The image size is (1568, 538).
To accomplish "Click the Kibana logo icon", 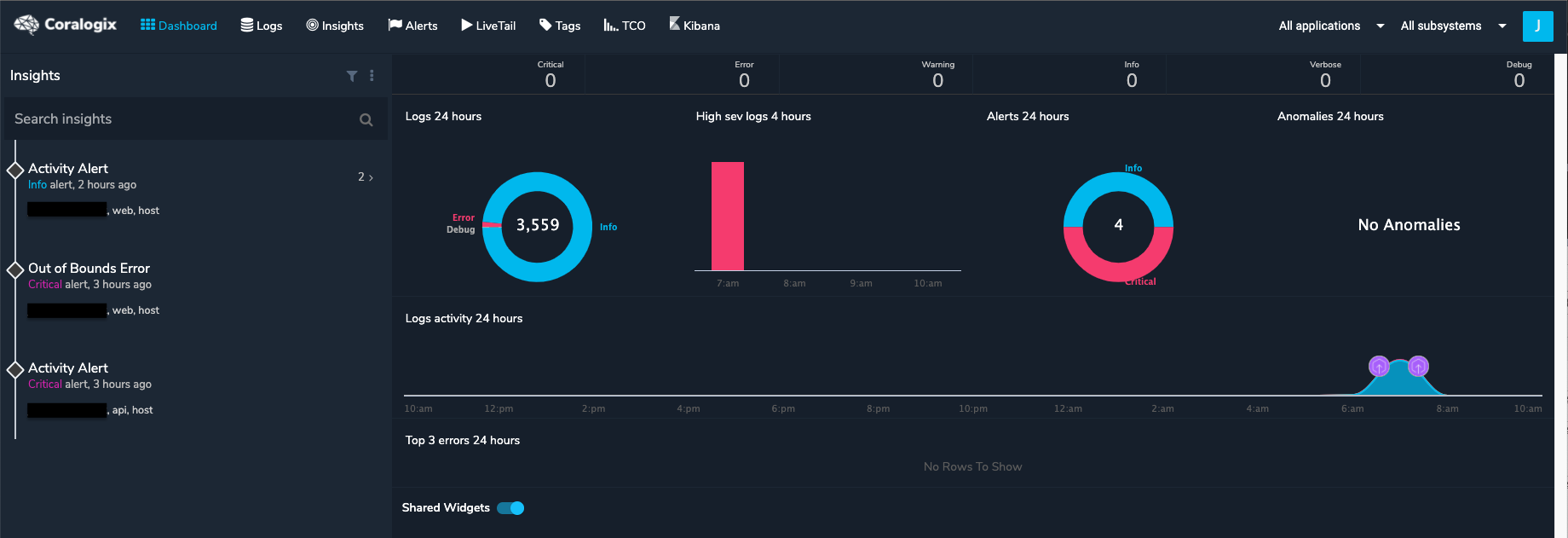I will pyautogui.click(x=675, y=23).
